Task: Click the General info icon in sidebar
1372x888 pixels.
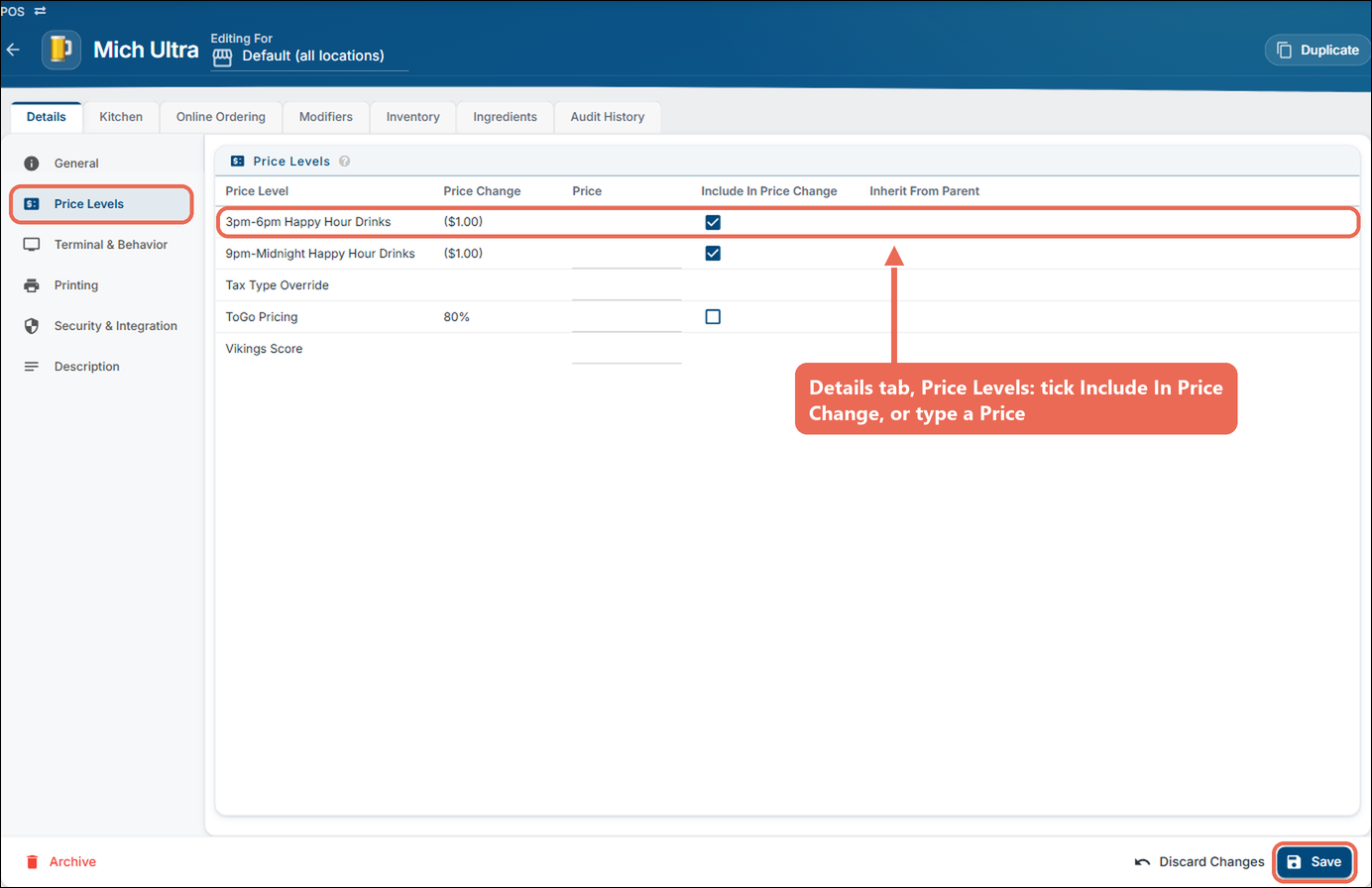Action: (x=32, y=164)
